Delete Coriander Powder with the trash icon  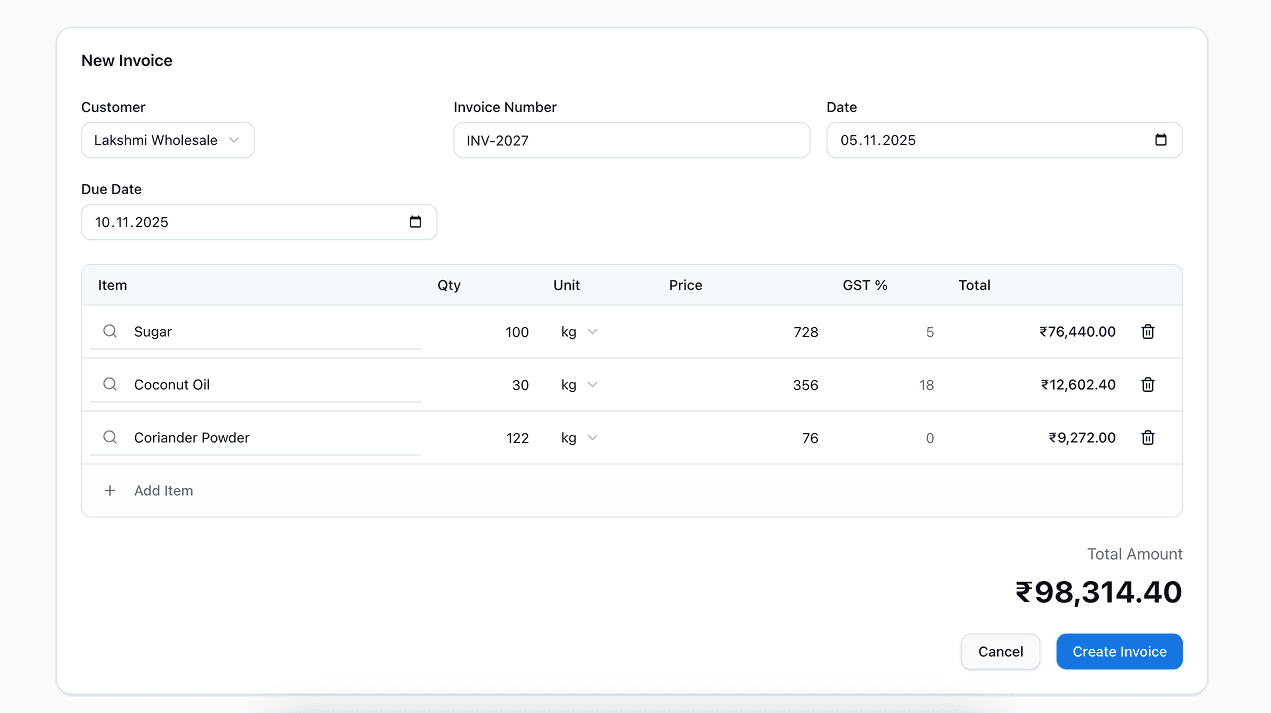click(x=1147, y=437)
